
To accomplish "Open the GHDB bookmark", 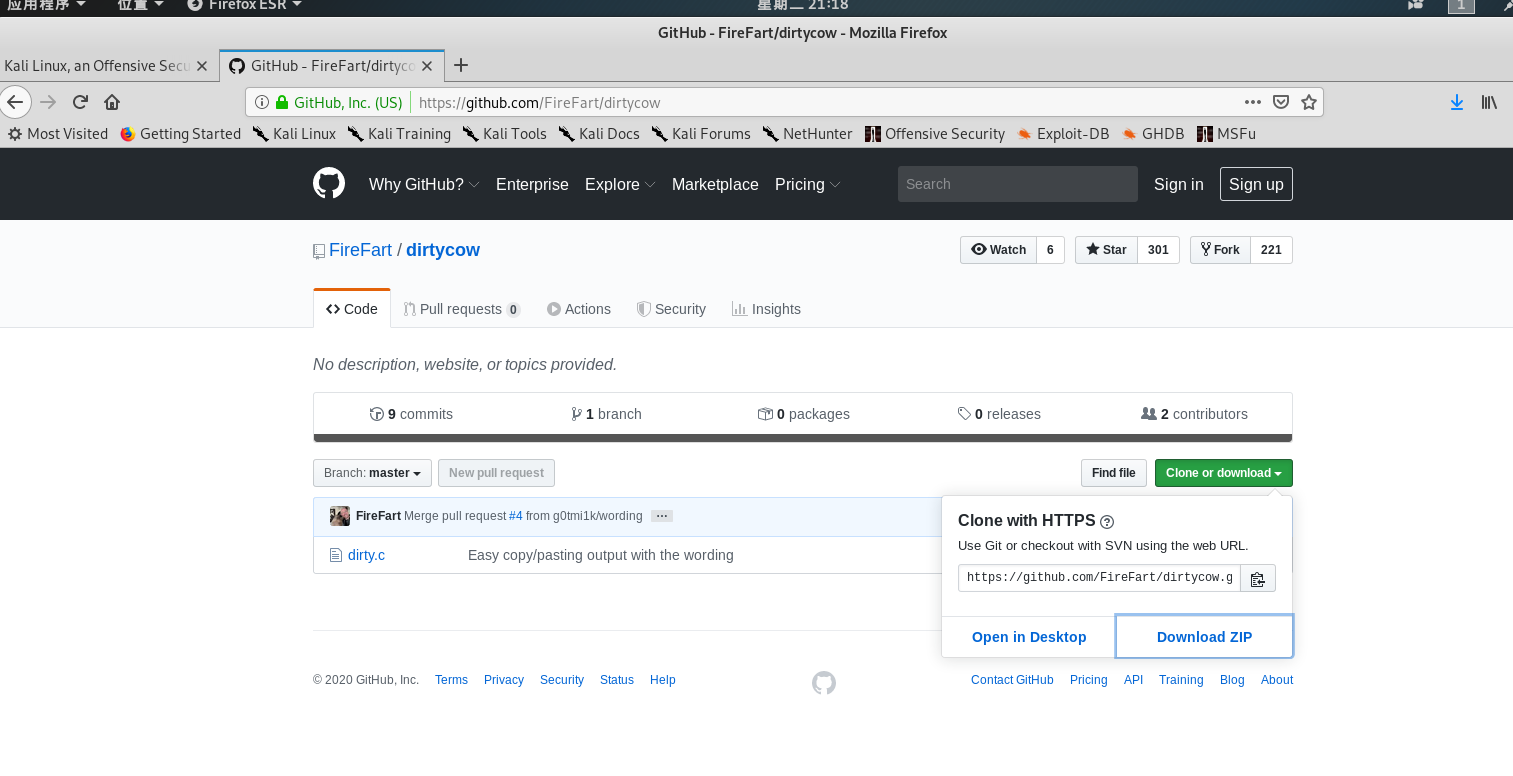I will [x=1153, y=133].
